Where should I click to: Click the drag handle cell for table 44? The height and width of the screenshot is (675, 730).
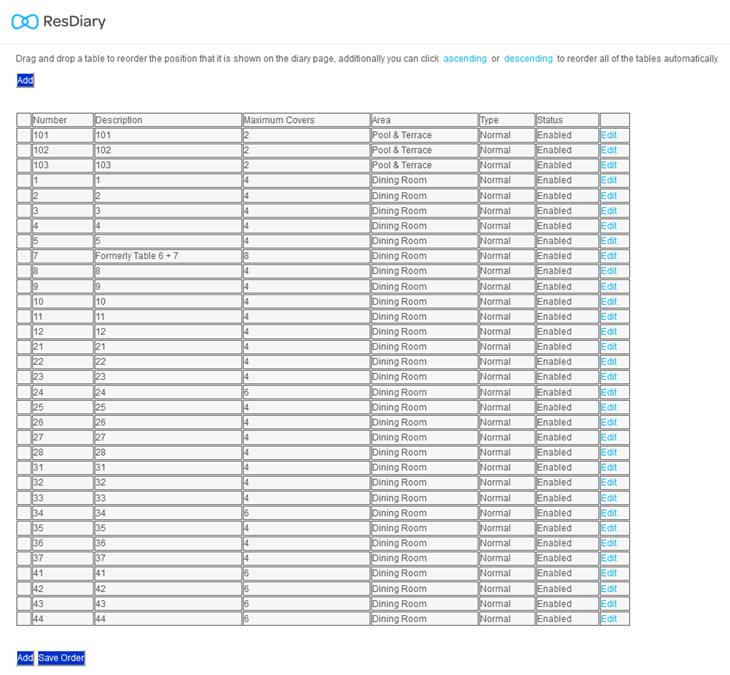pyautogui.click(x=24, y=619)
